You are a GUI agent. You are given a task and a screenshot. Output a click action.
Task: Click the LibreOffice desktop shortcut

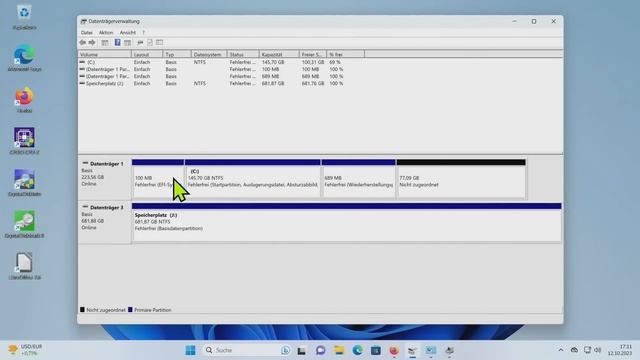pyautogui.click(x=24, y=267)
